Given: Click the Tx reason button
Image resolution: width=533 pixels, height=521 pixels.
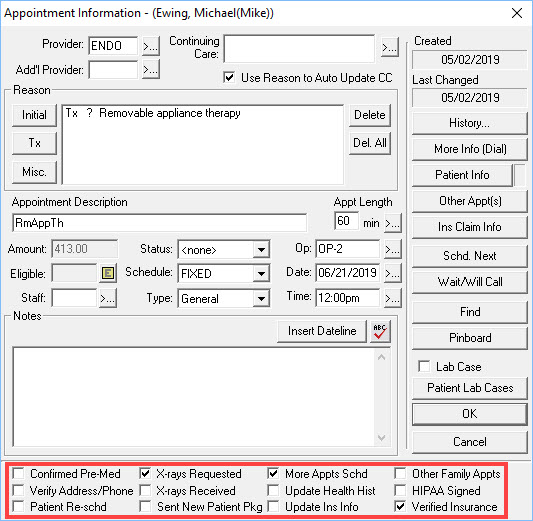Looking at the screenshot, I should click(34, 143).
